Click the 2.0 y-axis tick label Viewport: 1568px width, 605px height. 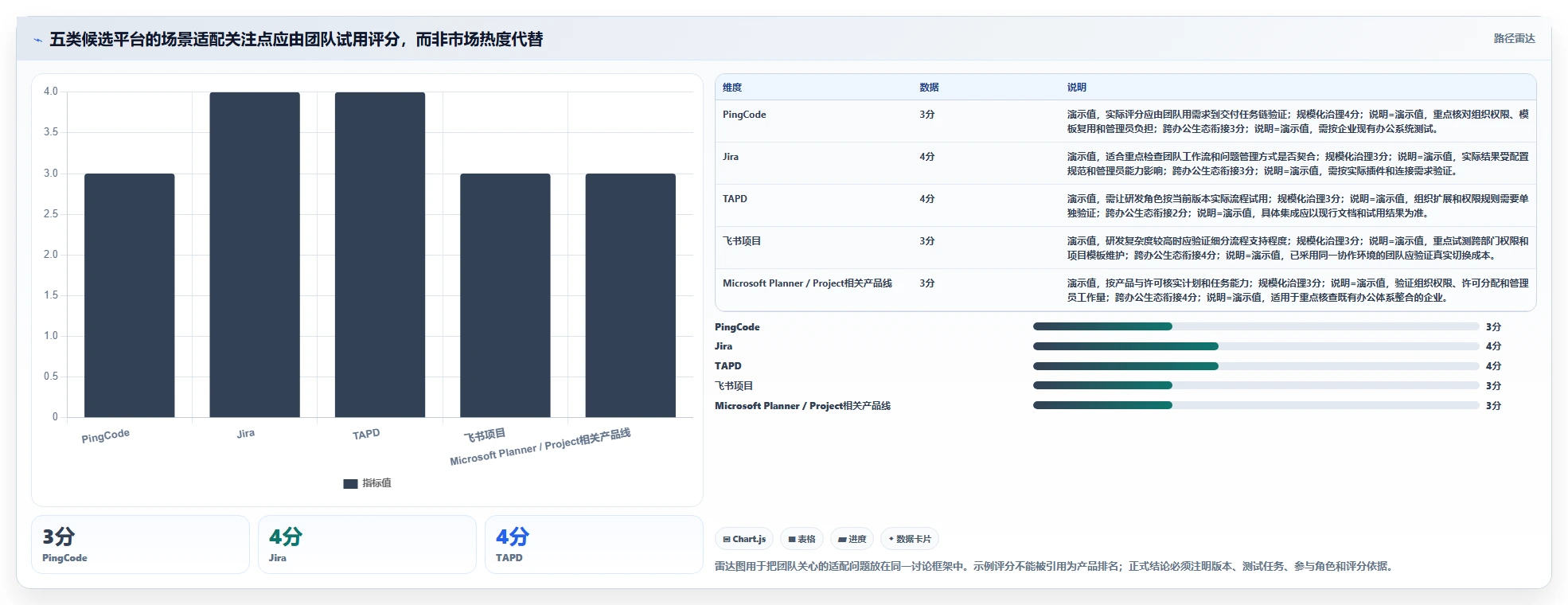[51, 255]
